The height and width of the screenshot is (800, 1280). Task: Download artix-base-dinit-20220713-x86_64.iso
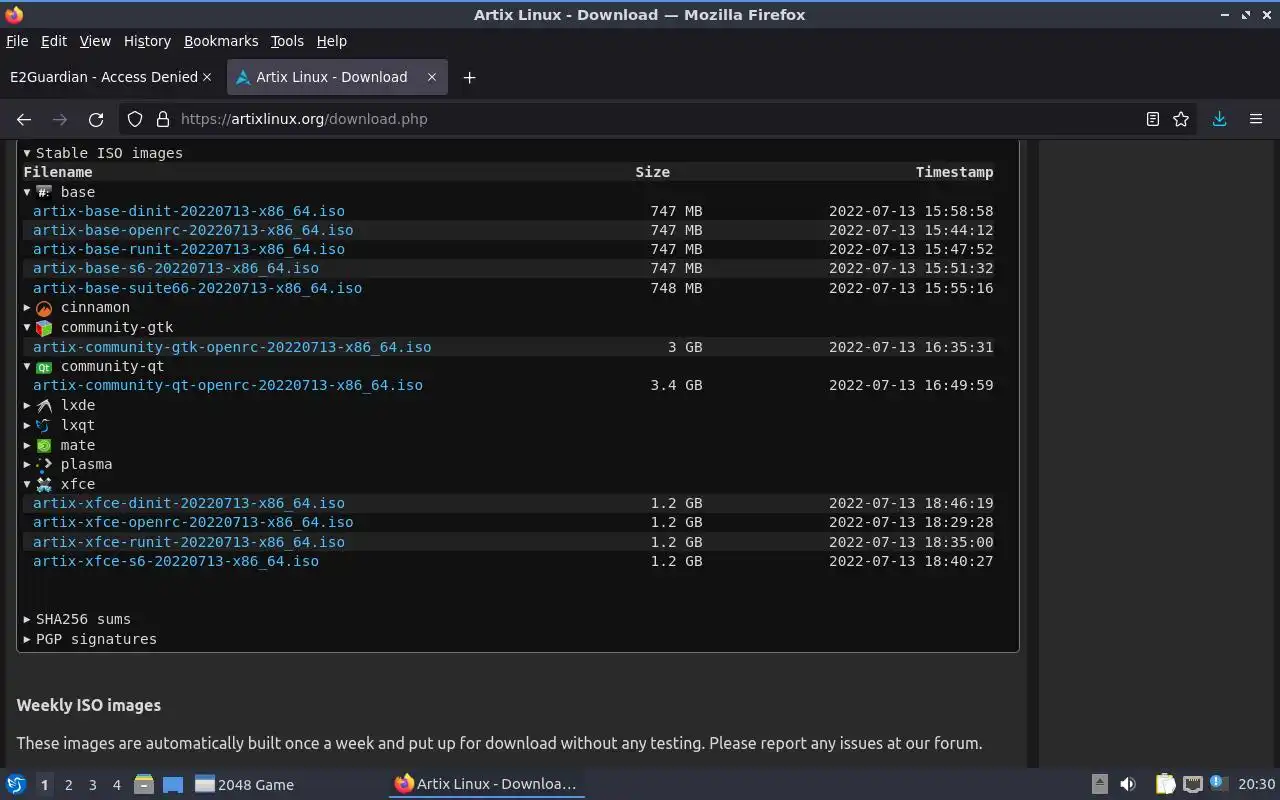point(189,211)
